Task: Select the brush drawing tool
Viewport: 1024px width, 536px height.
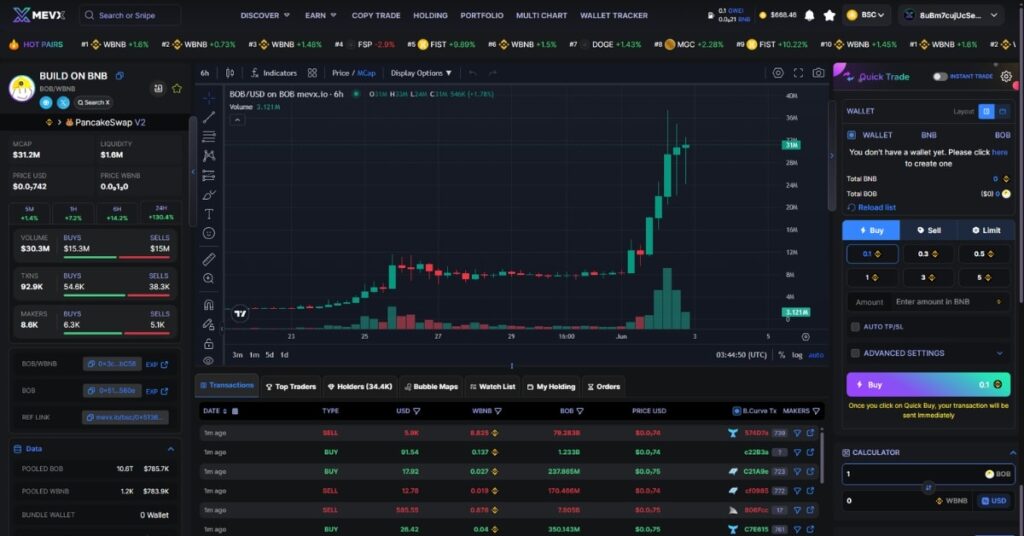Action: click(x=208, y=195)
